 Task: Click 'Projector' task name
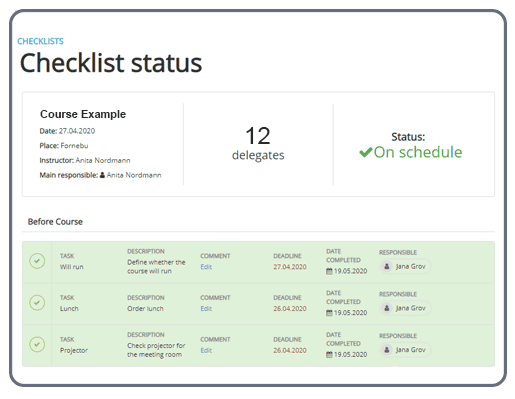[x=74, y=350]
